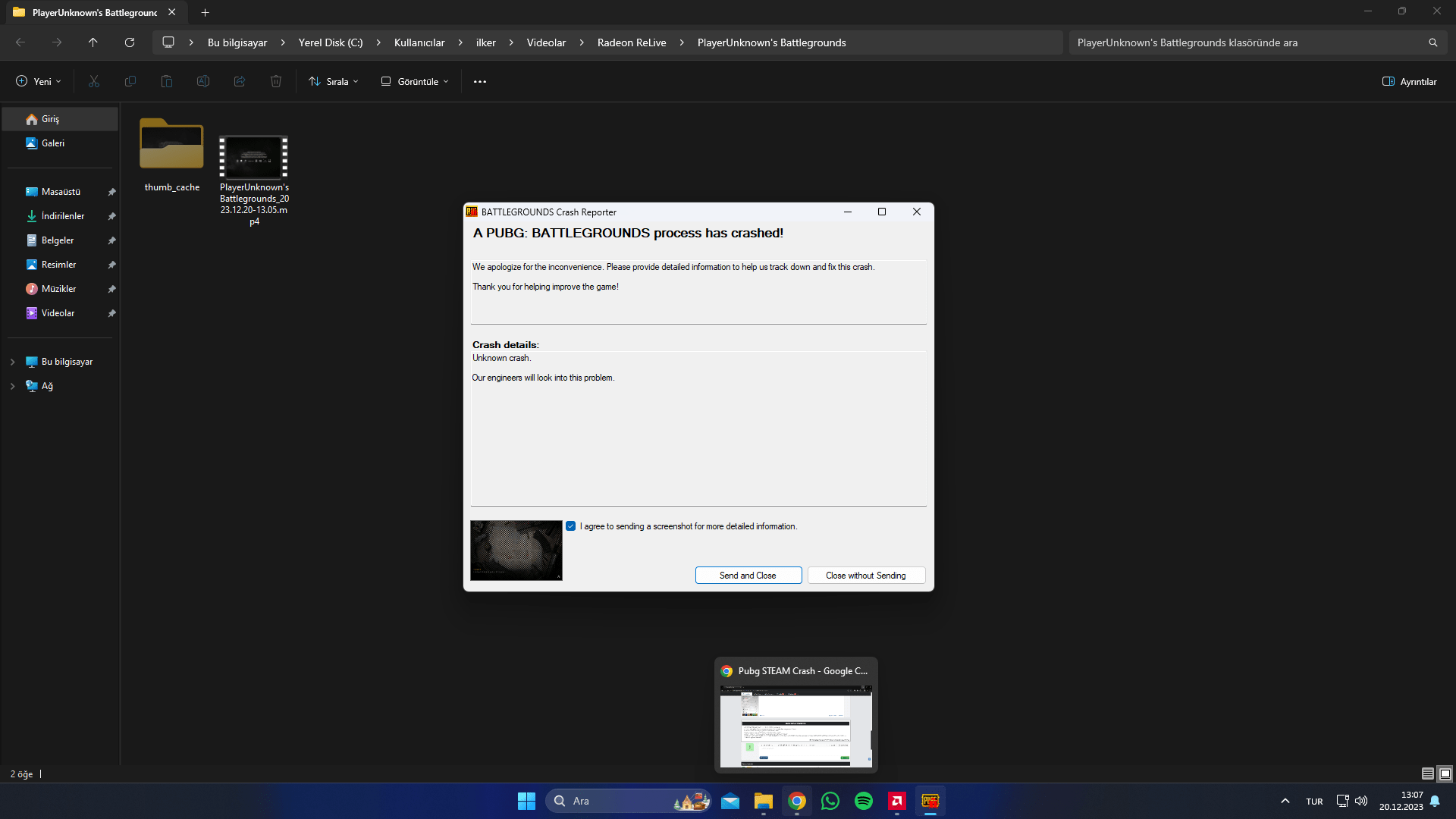Expand the Bu bilgisayar tree node
Screen dimensions: 1456x819
tap(13, 362)
